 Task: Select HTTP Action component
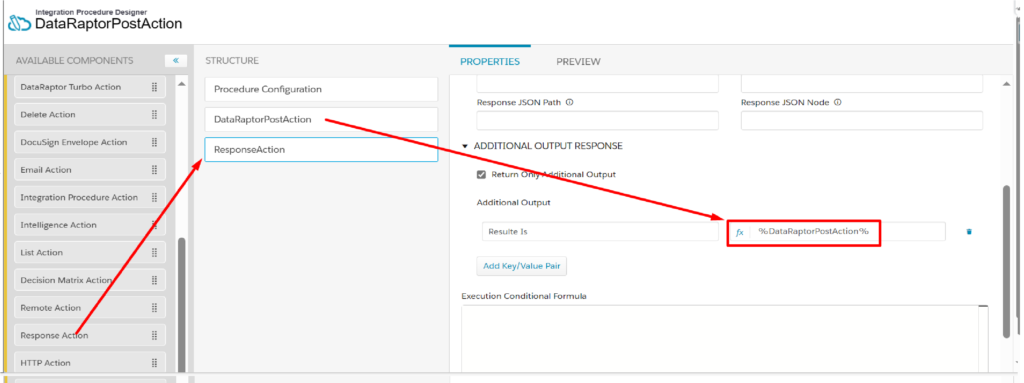90,363
